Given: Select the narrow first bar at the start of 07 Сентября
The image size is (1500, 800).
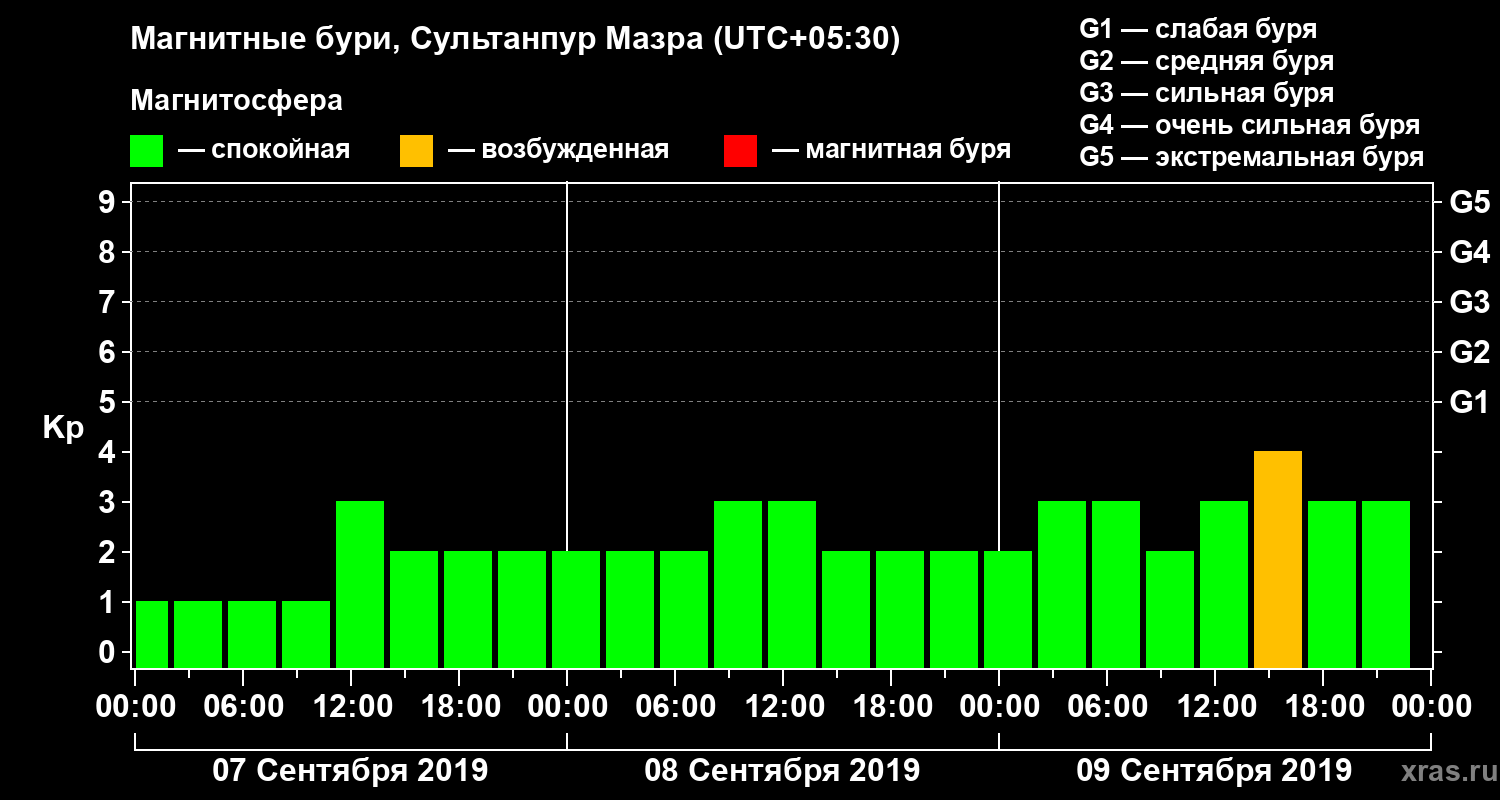Looking at the screenshot, I should click(x=152, y=634).
